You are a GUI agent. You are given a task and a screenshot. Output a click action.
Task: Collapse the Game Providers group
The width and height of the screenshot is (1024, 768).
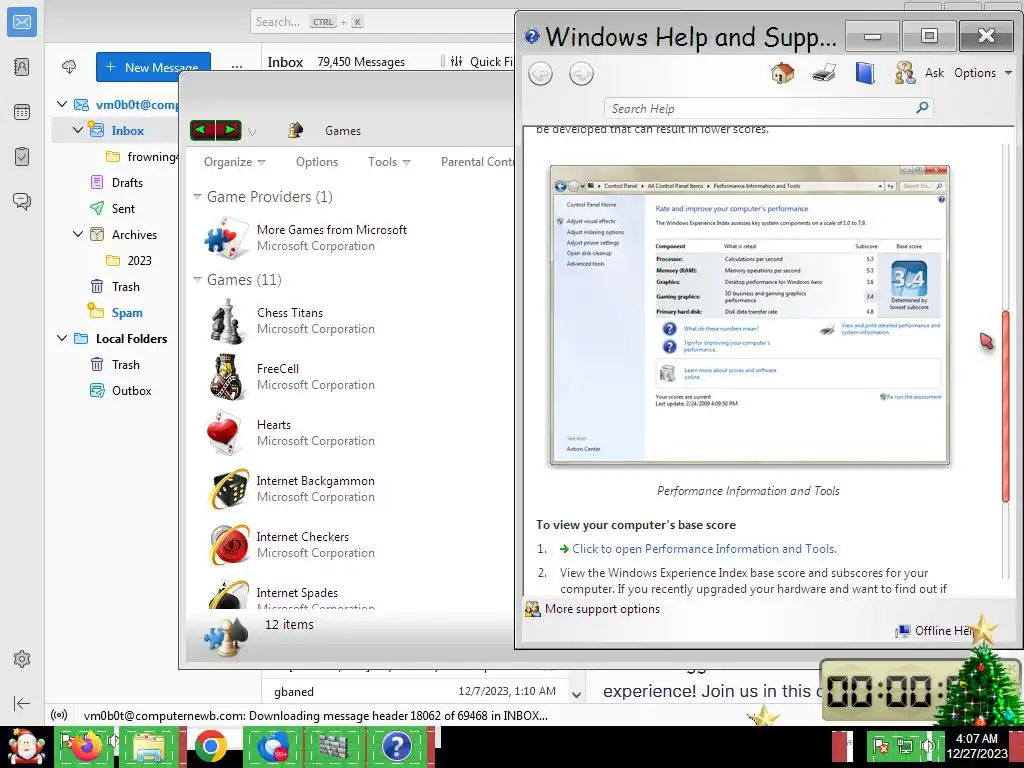pyautogui.click(x=197, y=197)
